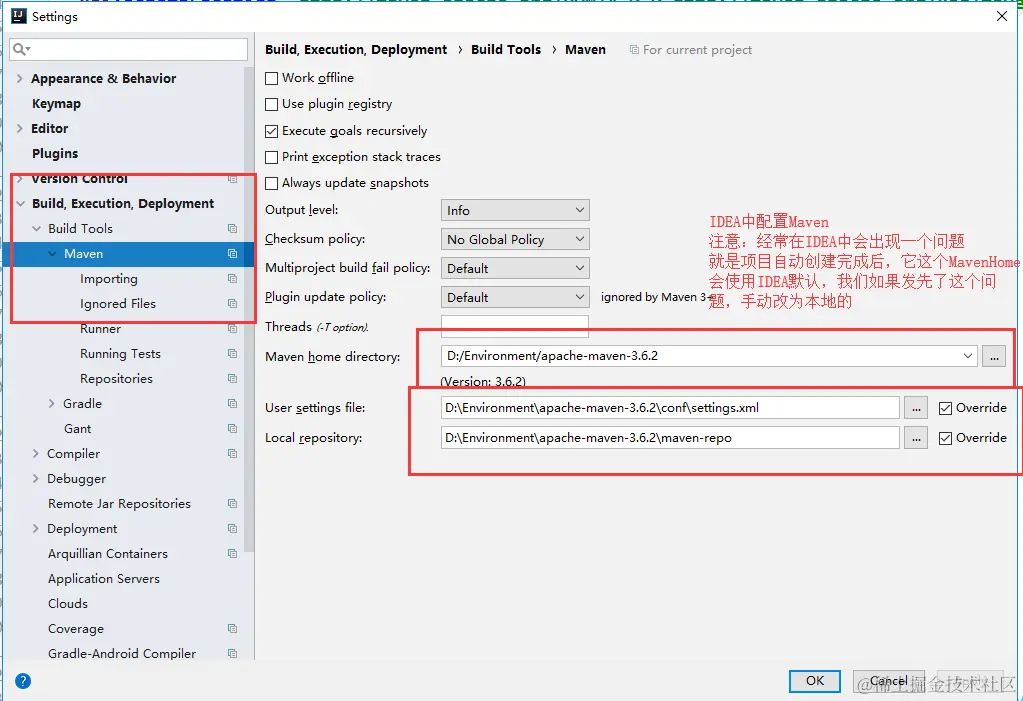Click the project-level icon beside Gradle
This screenshot has height=701, width=1023.
(232, 403)
